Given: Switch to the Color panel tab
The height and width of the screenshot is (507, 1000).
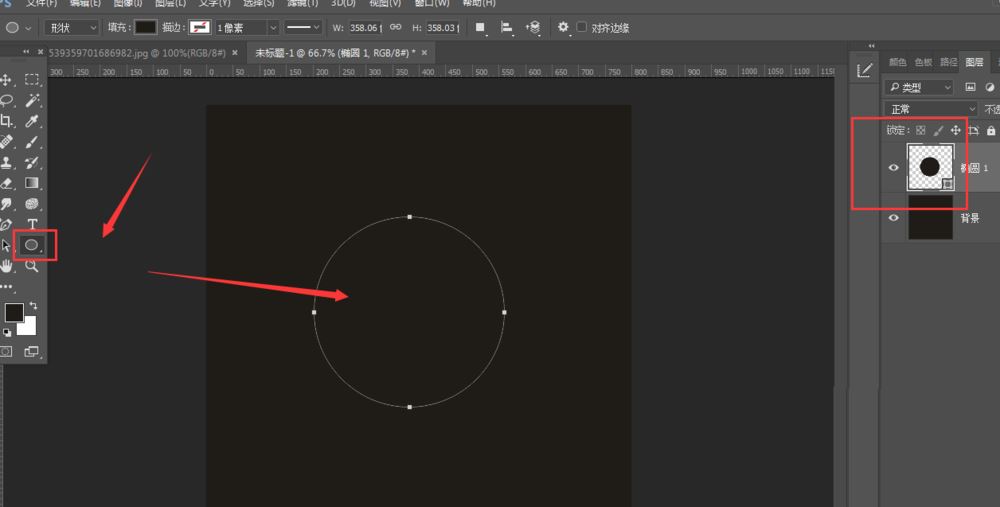Looking at the screenshot, I should (898, 62).
